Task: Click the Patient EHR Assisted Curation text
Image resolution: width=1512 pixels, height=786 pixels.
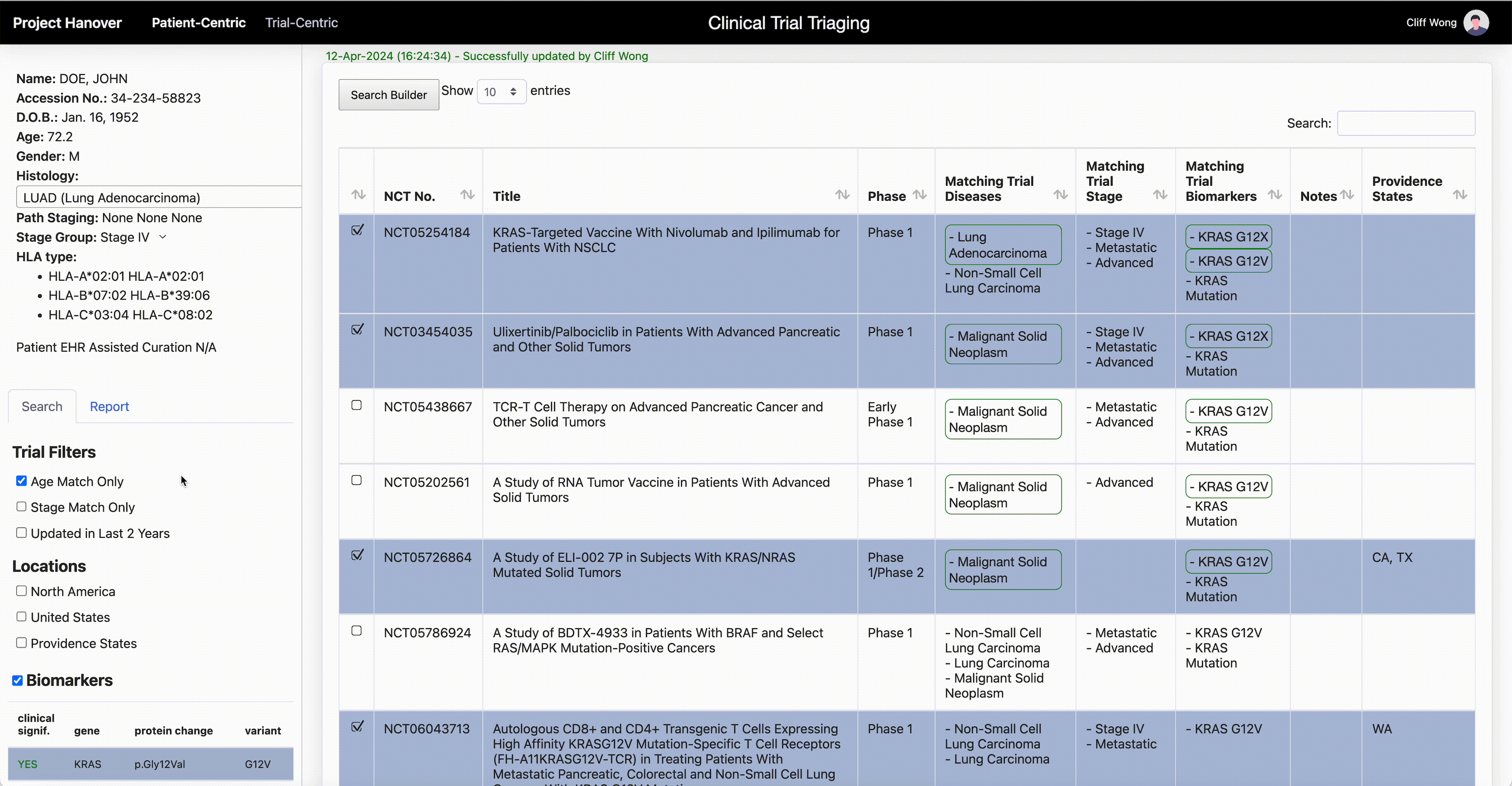Action: (116, 347)
